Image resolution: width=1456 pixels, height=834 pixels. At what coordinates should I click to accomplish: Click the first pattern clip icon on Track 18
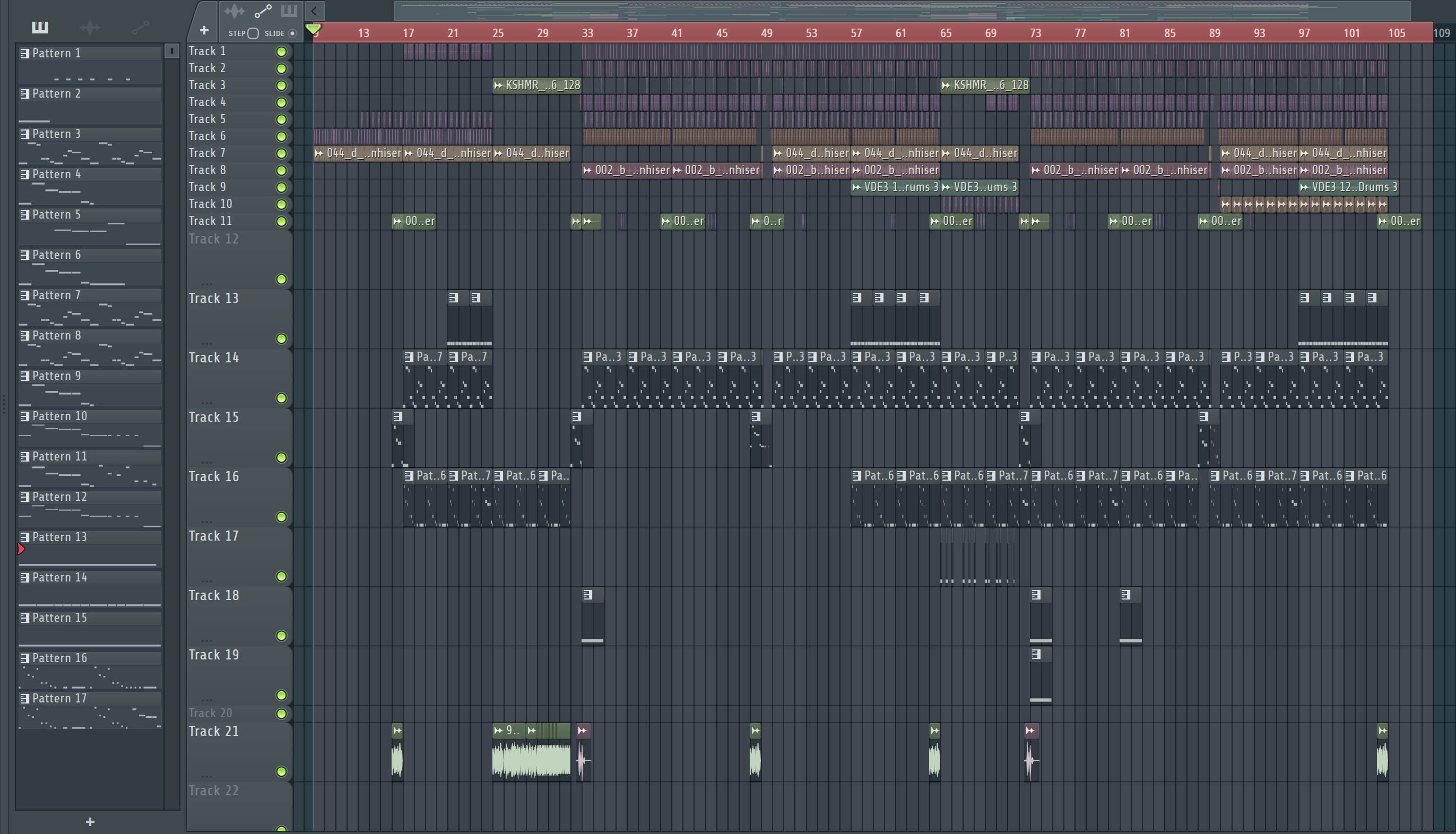click(588, 595)
